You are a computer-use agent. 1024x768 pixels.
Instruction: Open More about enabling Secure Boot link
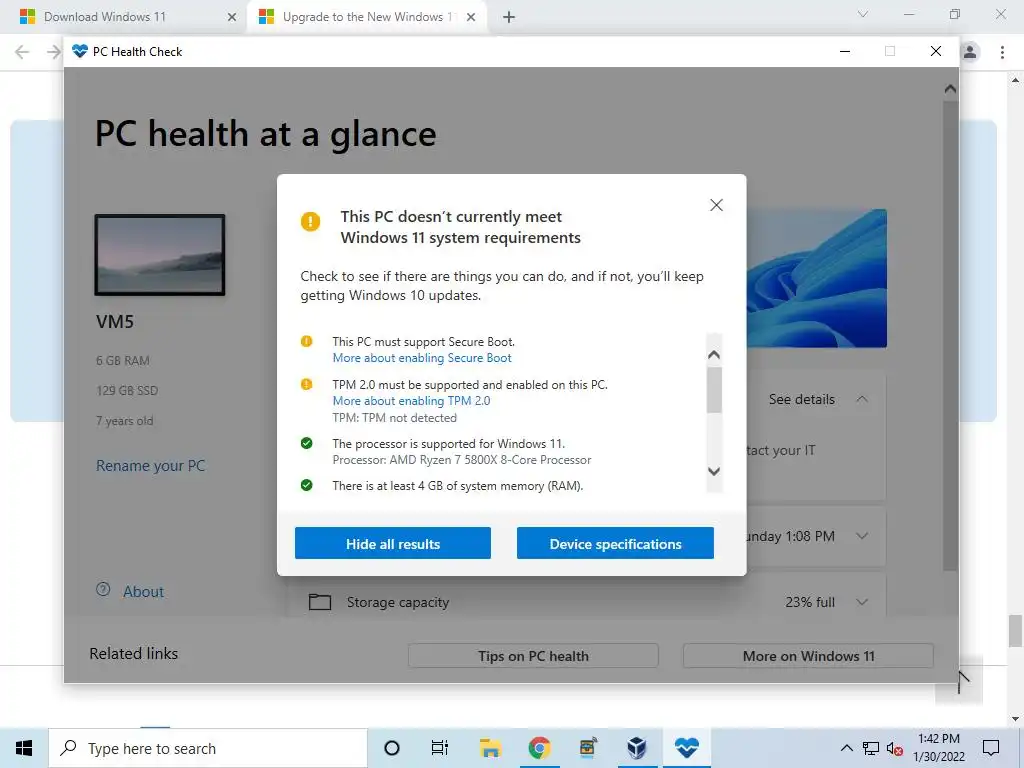(422, 358)
